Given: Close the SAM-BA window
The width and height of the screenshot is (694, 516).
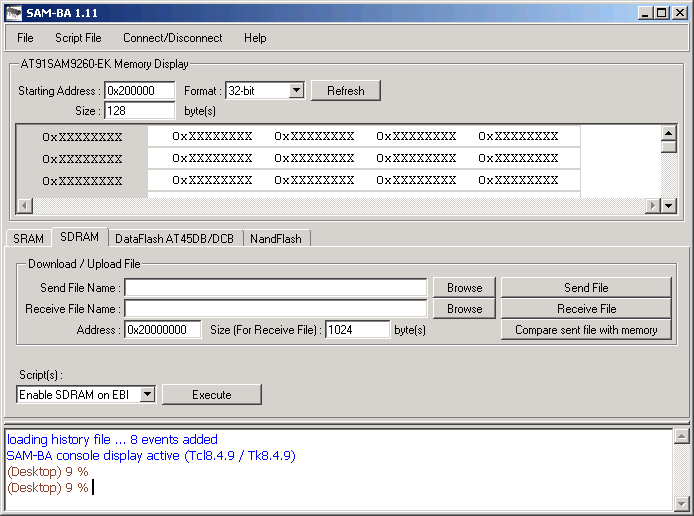Looking at the screenshot, I should tap(679, 13).
